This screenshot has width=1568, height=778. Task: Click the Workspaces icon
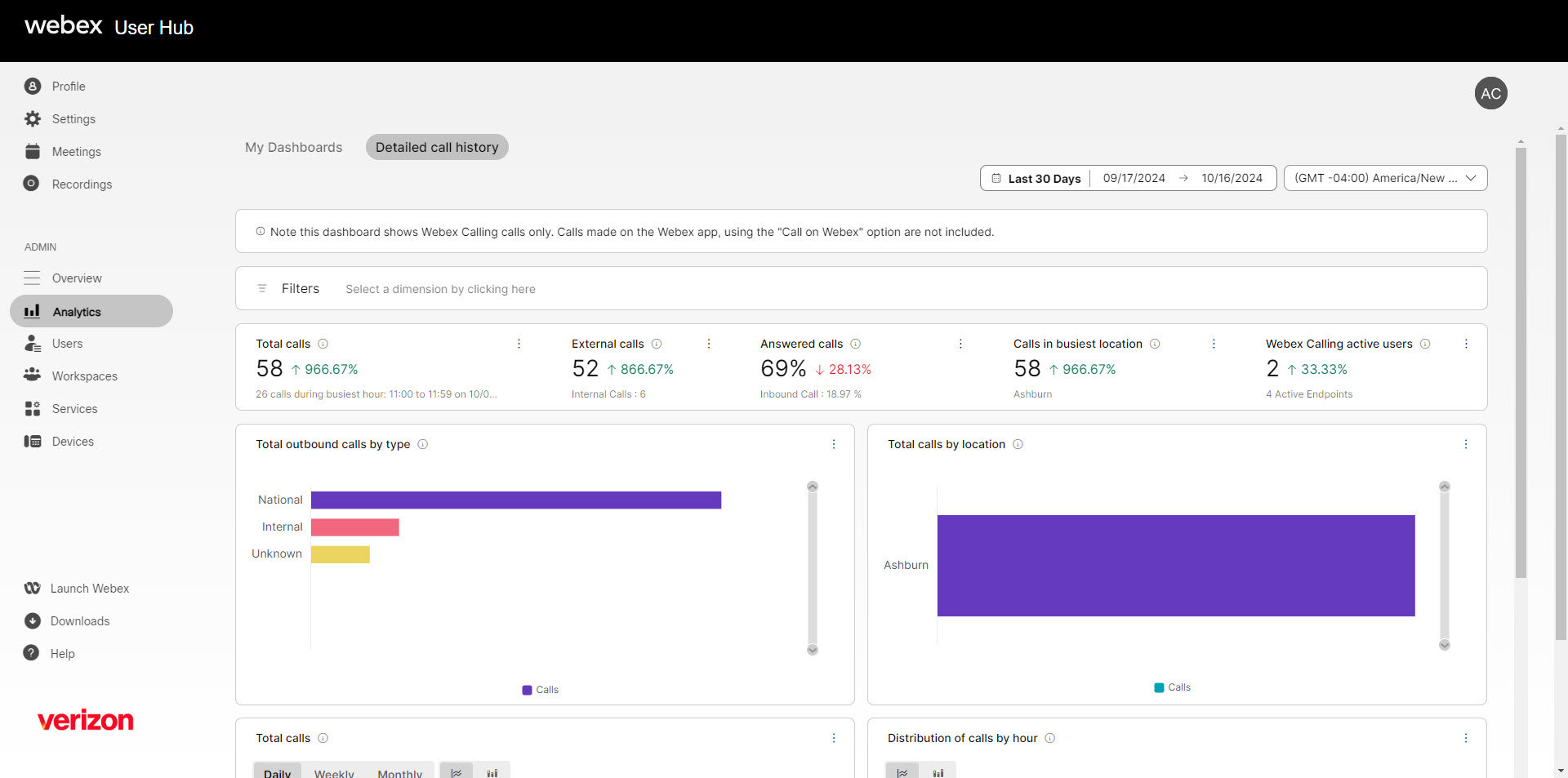tap(33, 375)
